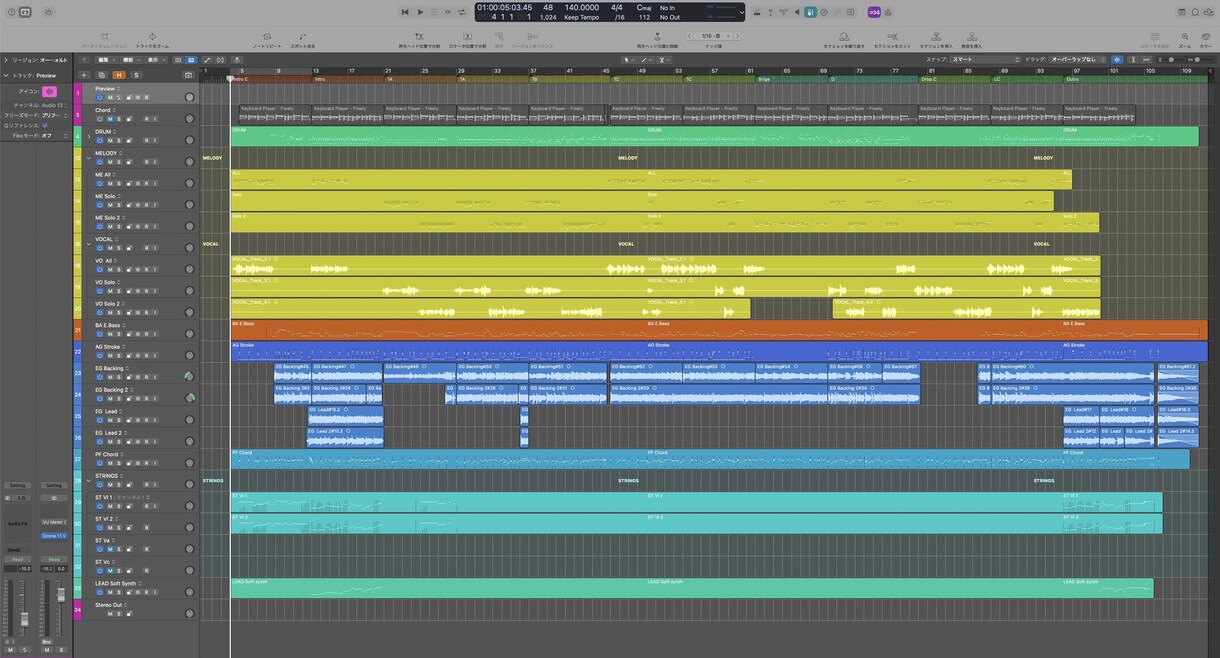Click the セクションをカット toolbar icon

click(892, 40)
